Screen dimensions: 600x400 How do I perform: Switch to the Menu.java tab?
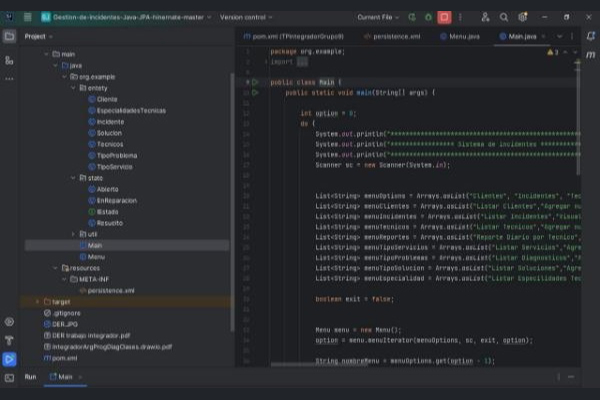pos(460,36)
